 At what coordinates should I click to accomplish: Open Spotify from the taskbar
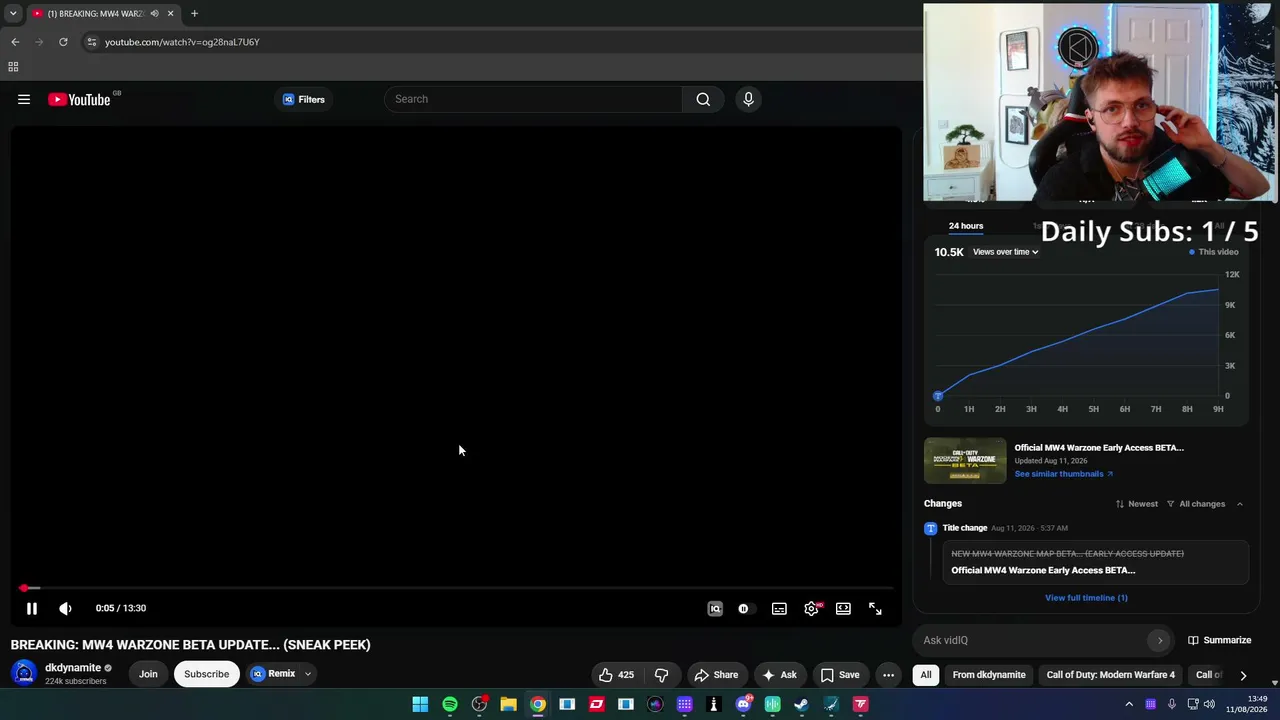tap(450, 704)
